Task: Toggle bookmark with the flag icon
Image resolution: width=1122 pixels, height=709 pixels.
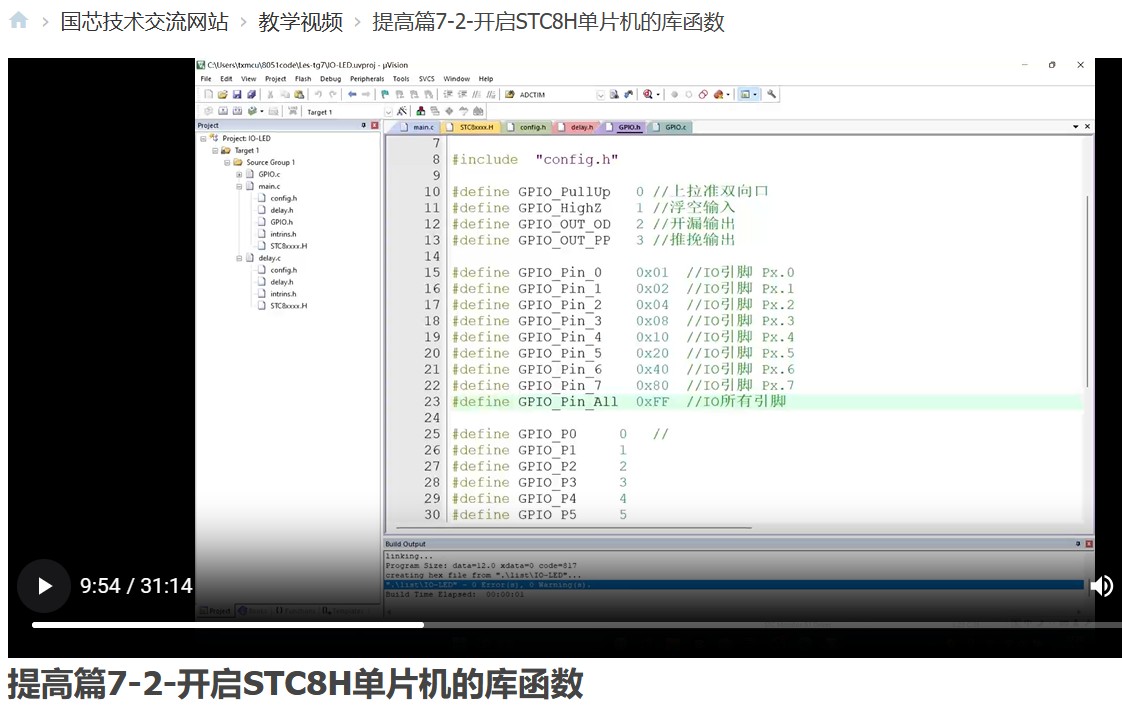Action: click(386, 94)
